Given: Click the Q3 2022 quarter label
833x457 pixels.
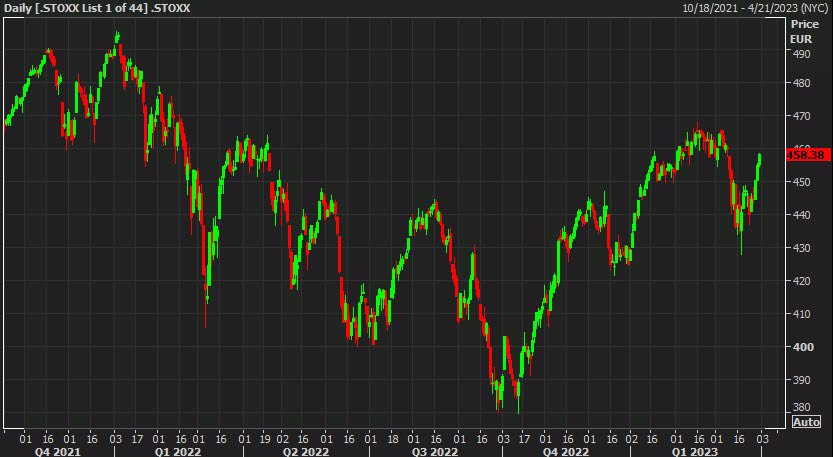Looking at the screenshot, I should (x=435, y=452).
